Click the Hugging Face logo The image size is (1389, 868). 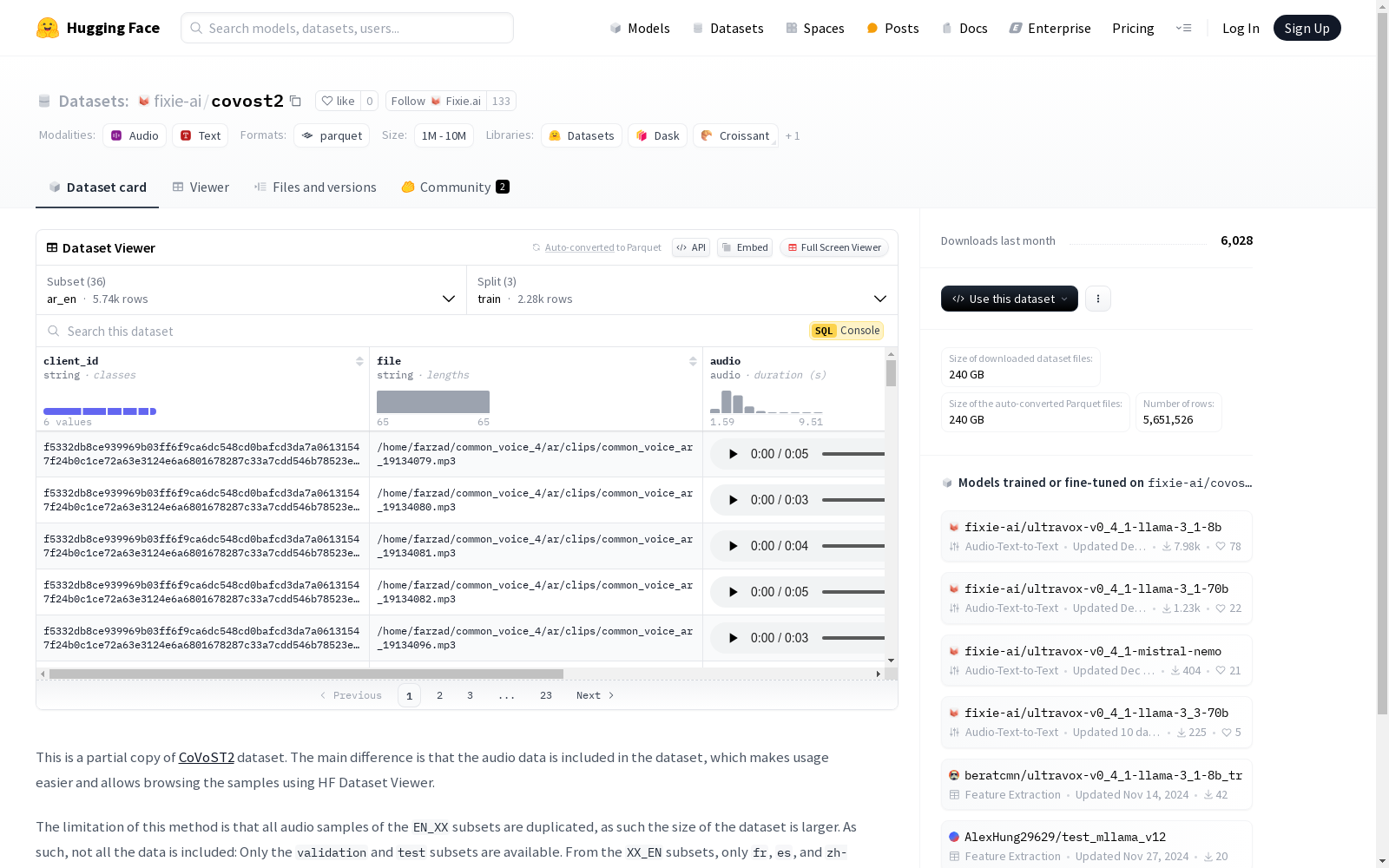tap(98, 28)
